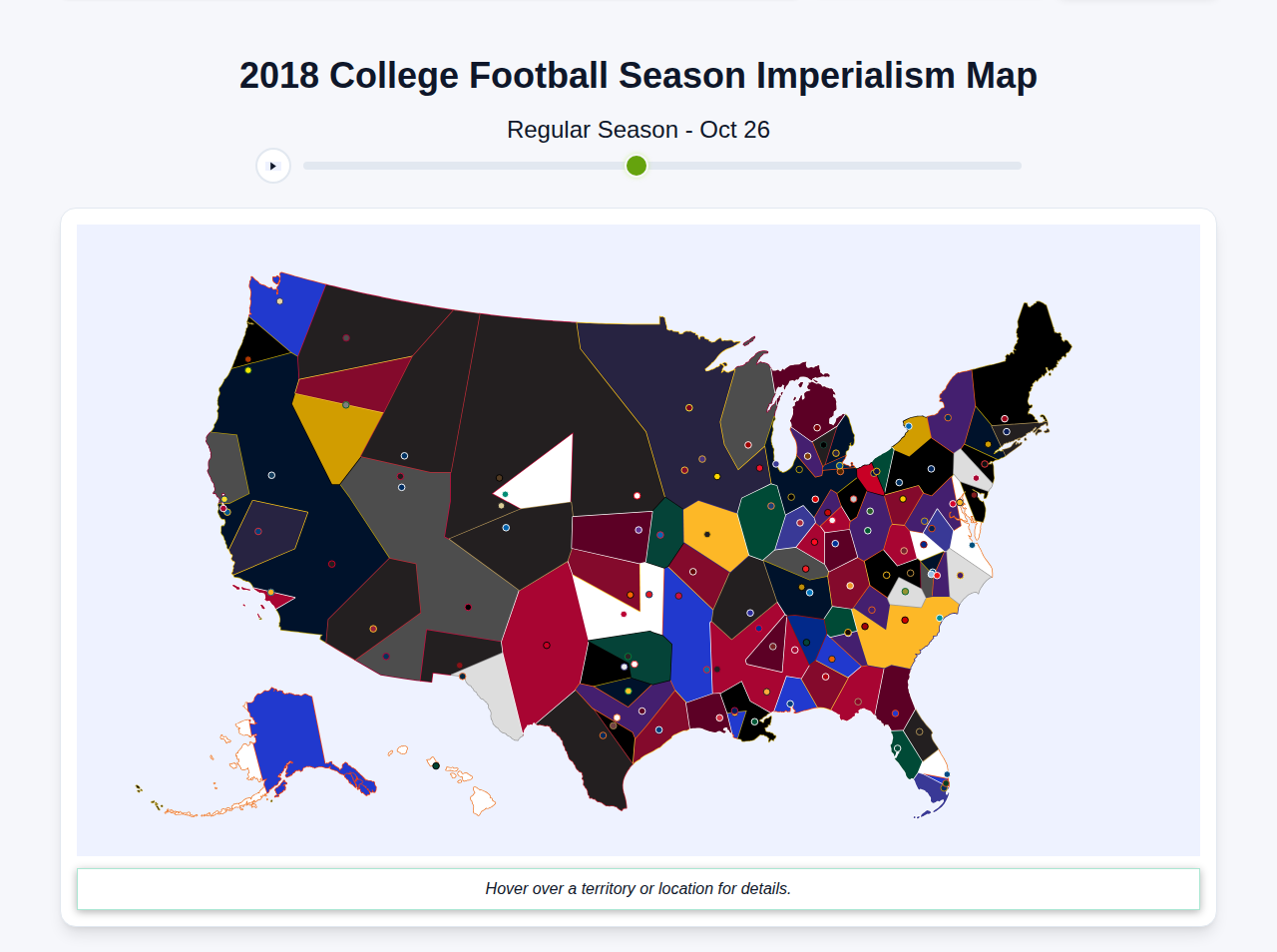Click the orange team dot on southern California's coast
Image resolution: width=1277 pixels, height=952 pixels.
tap(271, 592)
